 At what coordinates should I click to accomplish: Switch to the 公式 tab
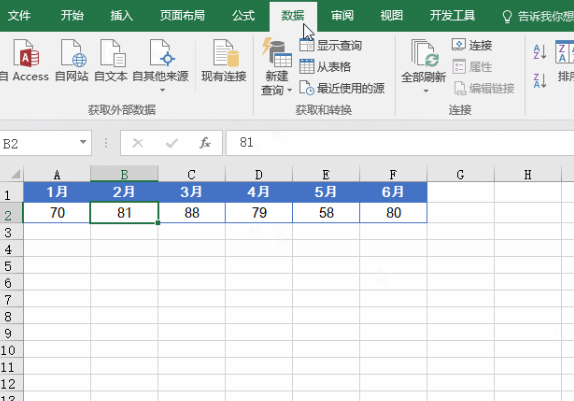243,16
